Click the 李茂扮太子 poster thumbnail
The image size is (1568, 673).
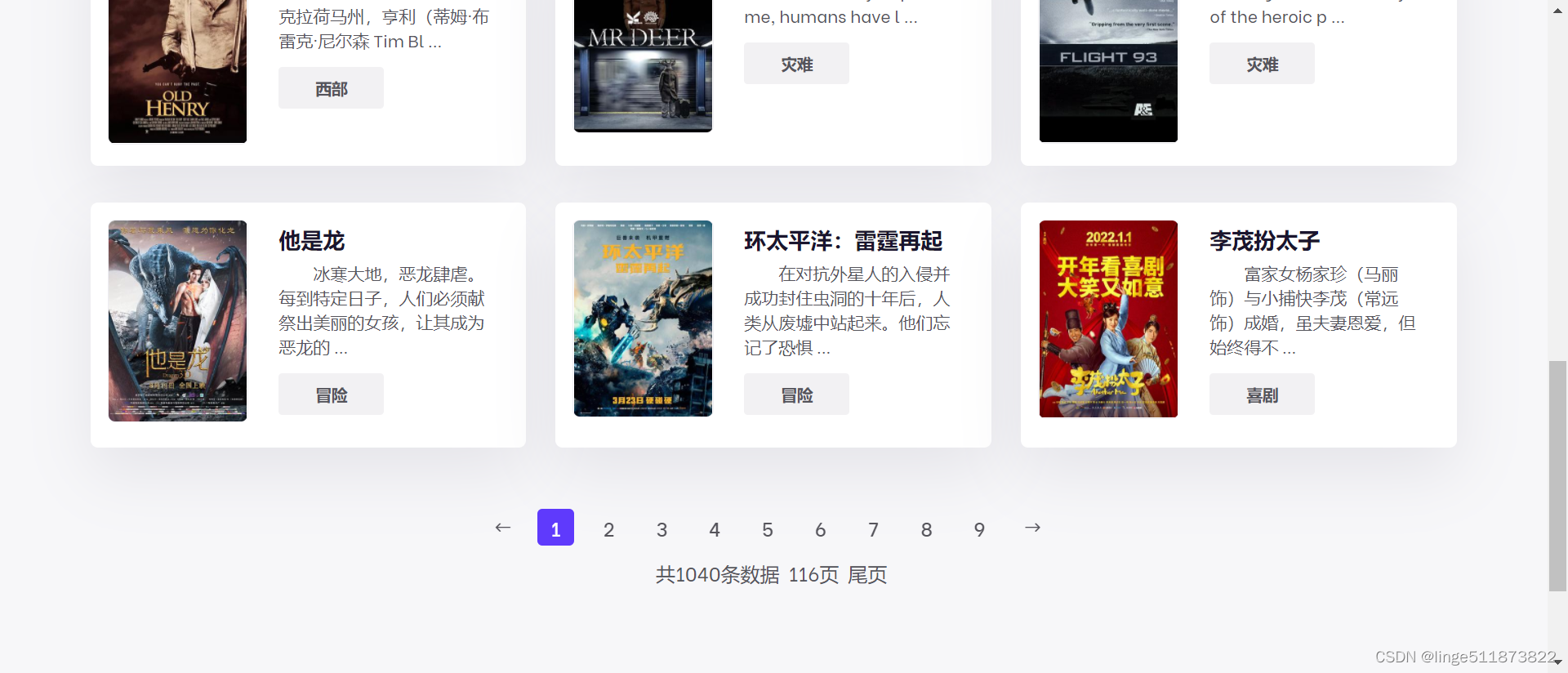coord(1108,319)
